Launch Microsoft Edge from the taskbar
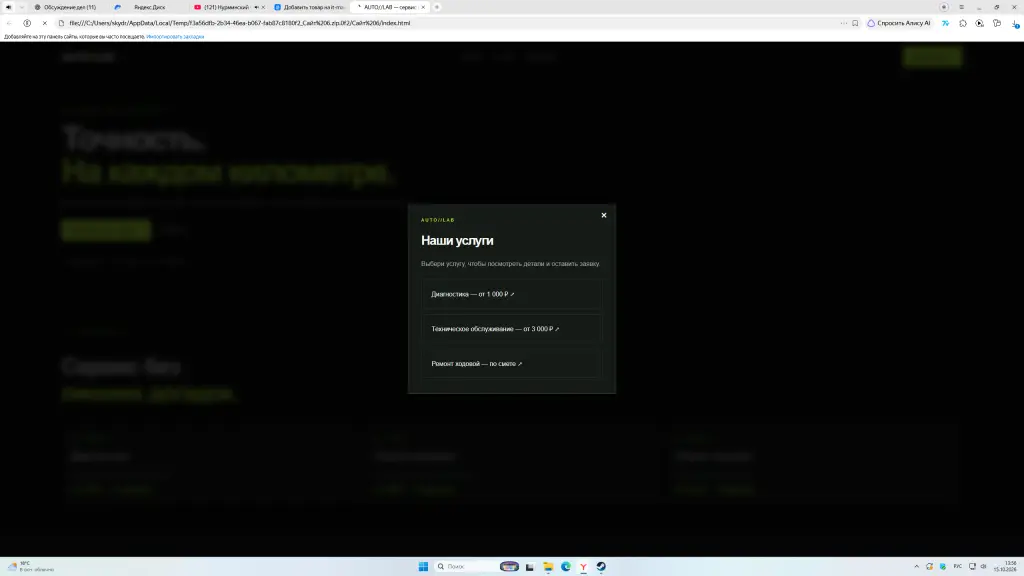 pos(566,566)
